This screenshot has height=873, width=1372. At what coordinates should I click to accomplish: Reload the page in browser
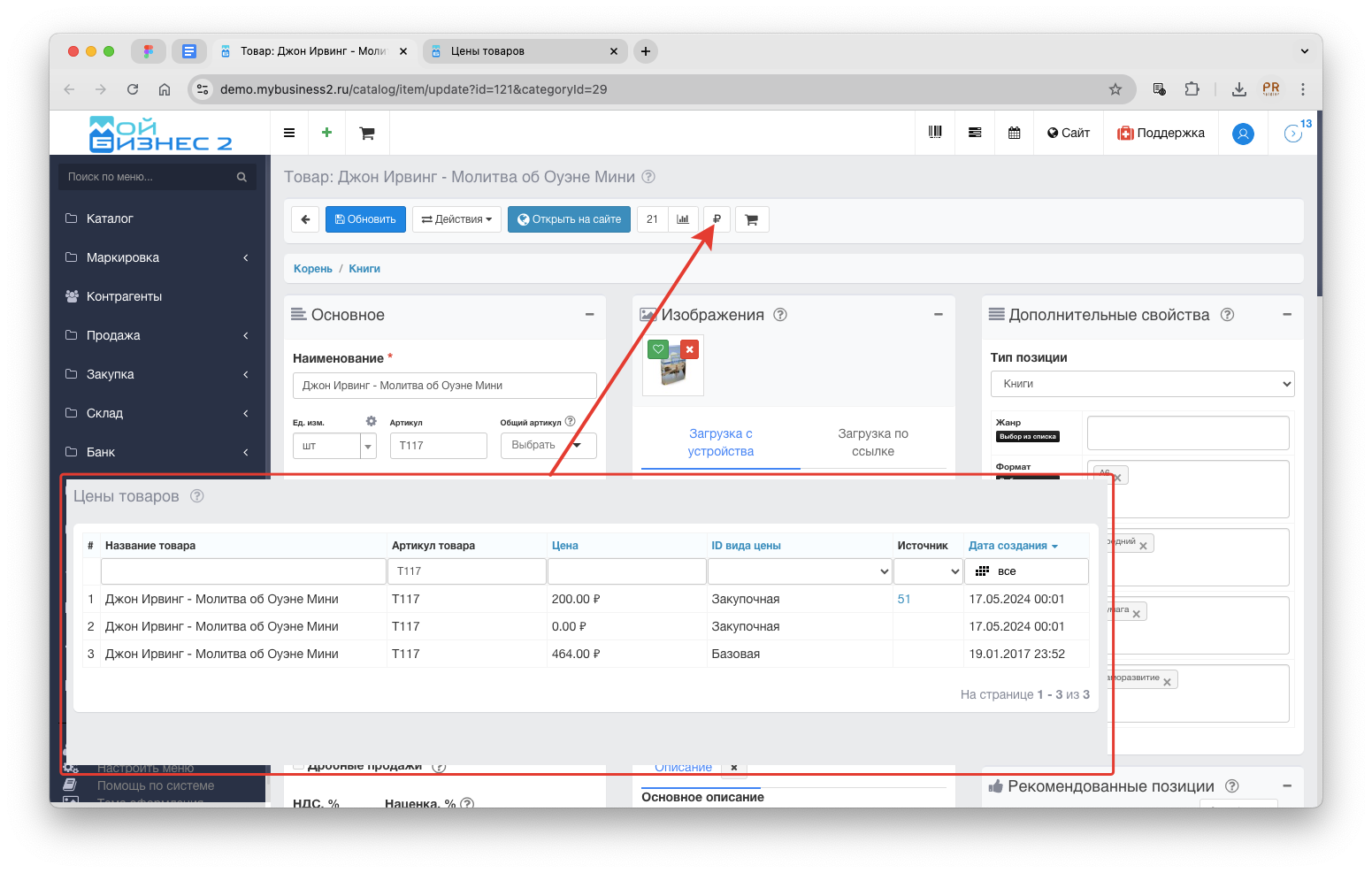[x=133, y=89]
